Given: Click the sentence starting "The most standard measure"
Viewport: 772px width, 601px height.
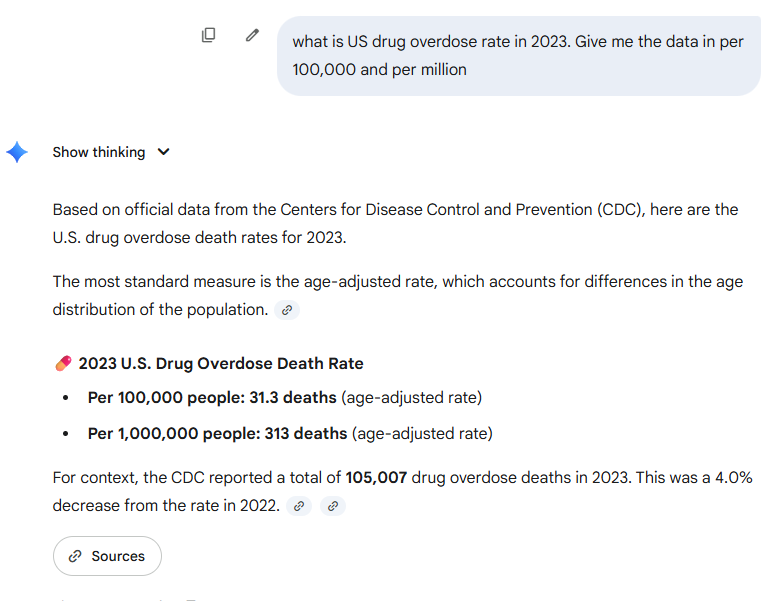Looking at the screenshot, I should point(397,282).
